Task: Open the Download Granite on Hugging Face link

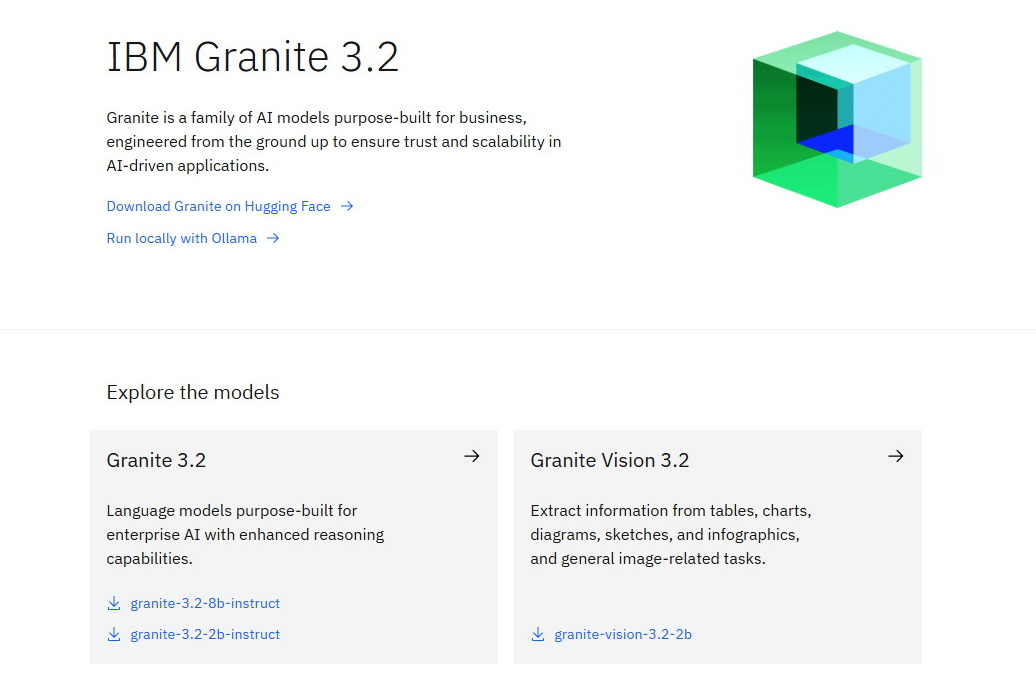Action: click(x=218, y=206)
